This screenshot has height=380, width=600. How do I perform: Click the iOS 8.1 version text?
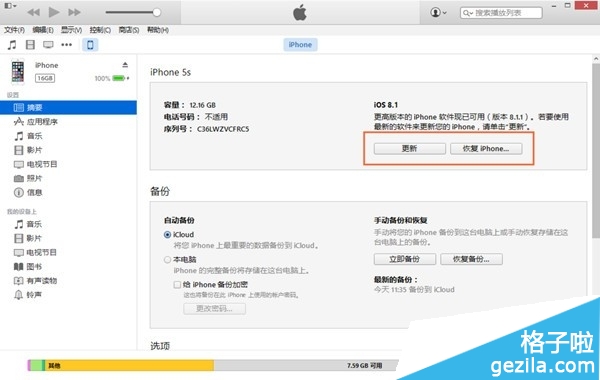pos(386,105)
